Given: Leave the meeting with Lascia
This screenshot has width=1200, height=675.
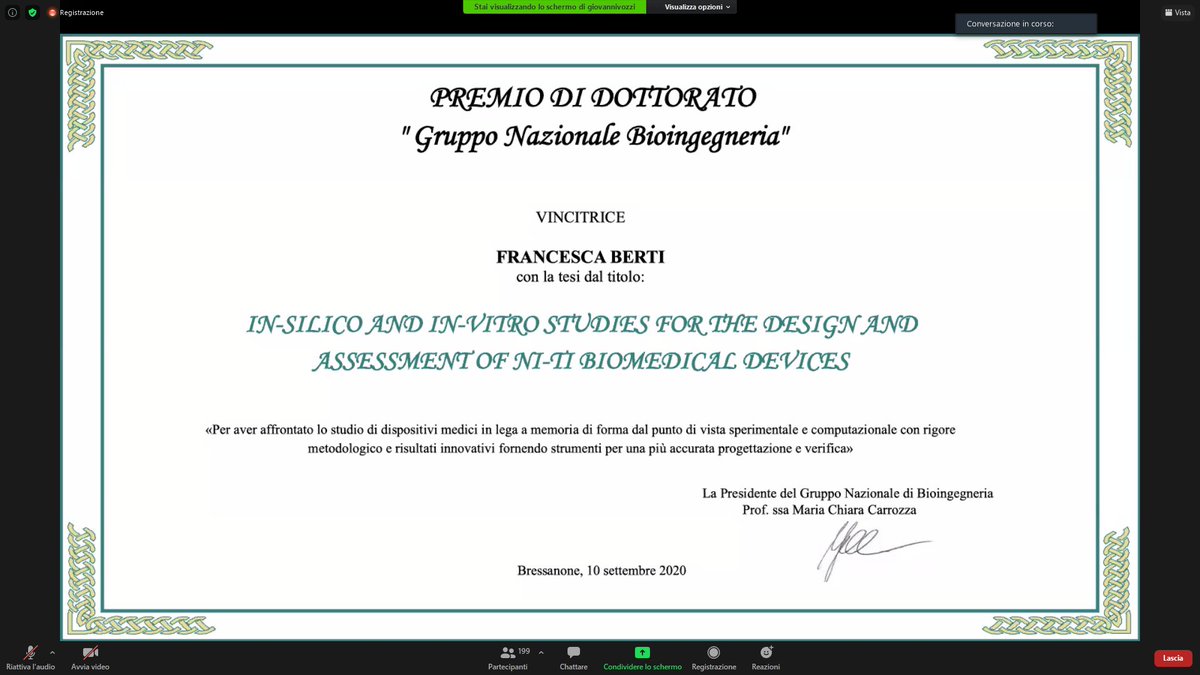Looking at the screenshot, I should [x=1173, y=658].
